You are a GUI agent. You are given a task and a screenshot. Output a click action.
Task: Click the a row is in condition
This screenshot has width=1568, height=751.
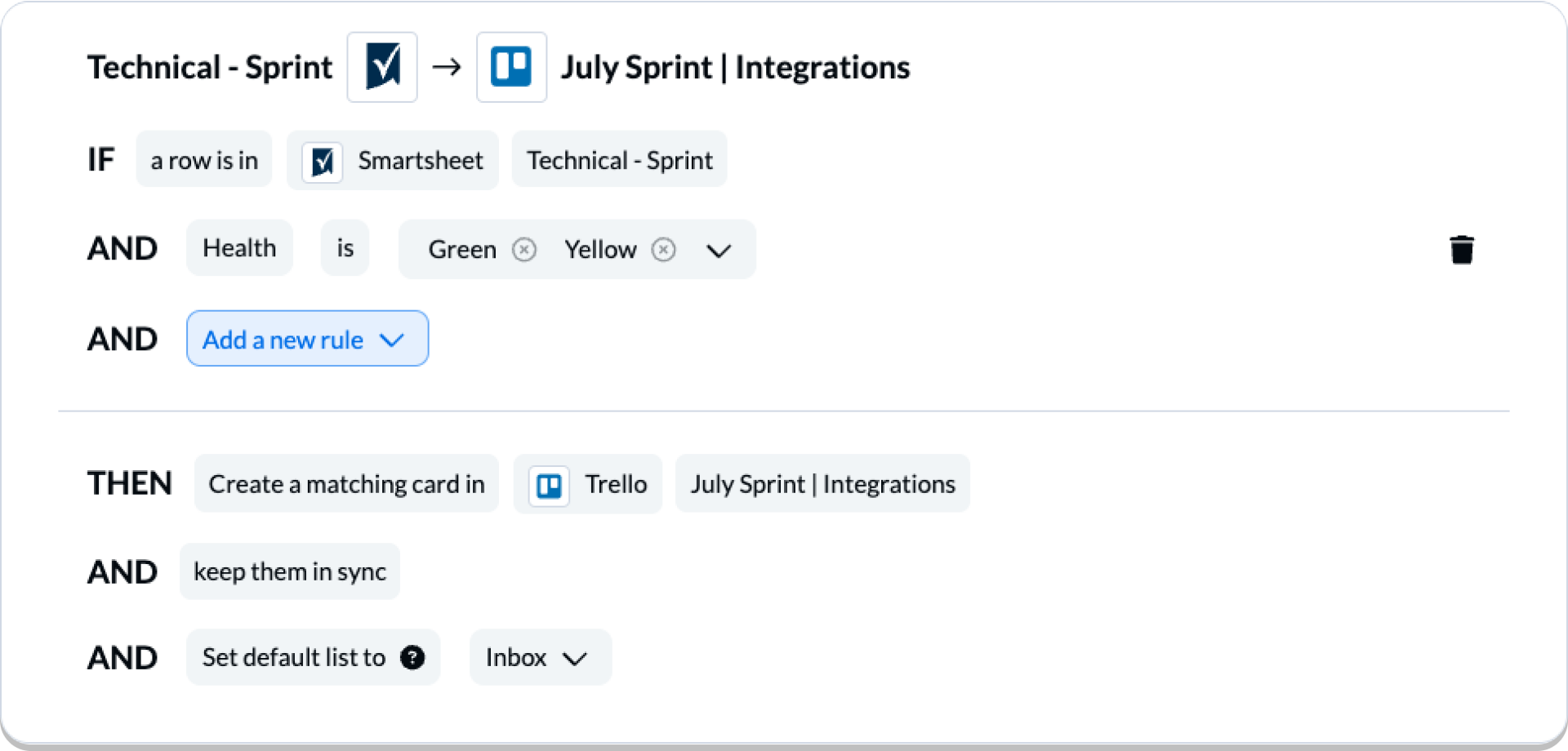click(x=204, y=159)
